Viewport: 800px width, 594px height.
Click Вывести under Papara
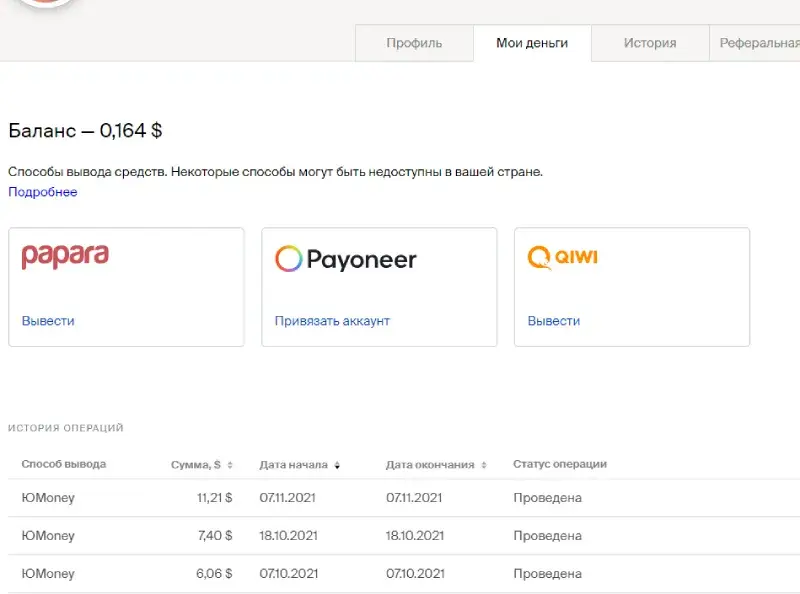click(48, 321)
